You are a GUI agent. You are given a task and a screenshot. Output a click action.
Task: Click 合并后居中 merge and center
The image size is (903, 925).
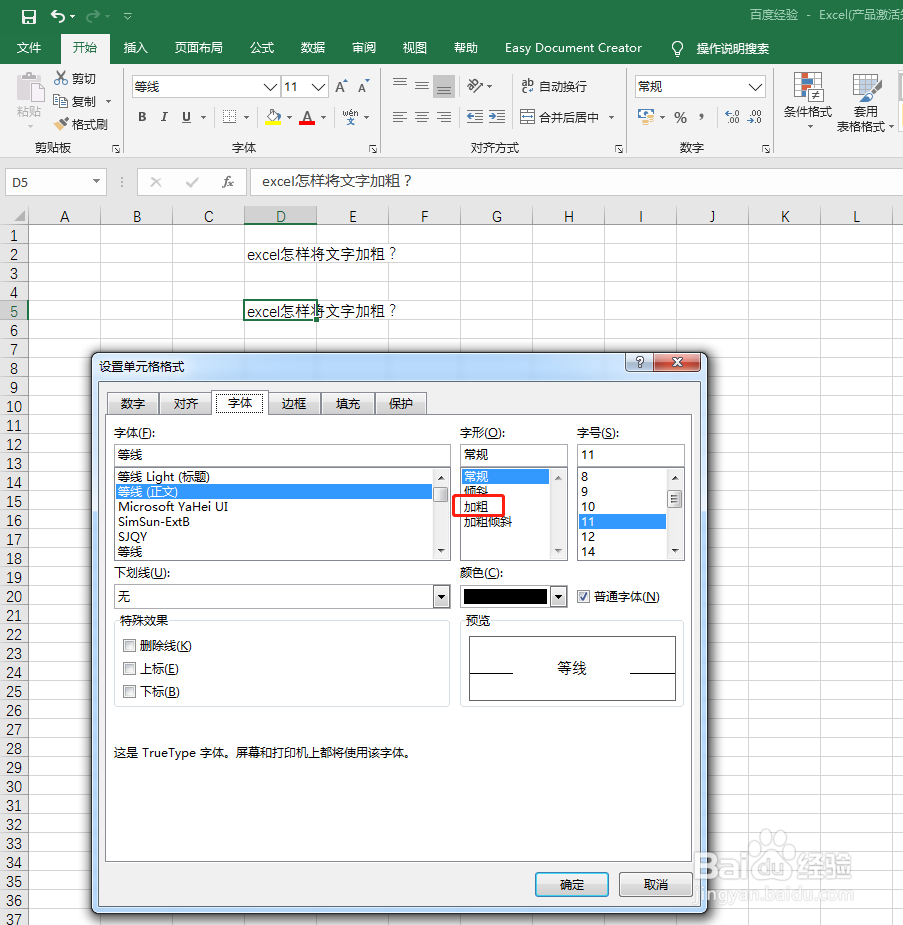click(559, 117)
